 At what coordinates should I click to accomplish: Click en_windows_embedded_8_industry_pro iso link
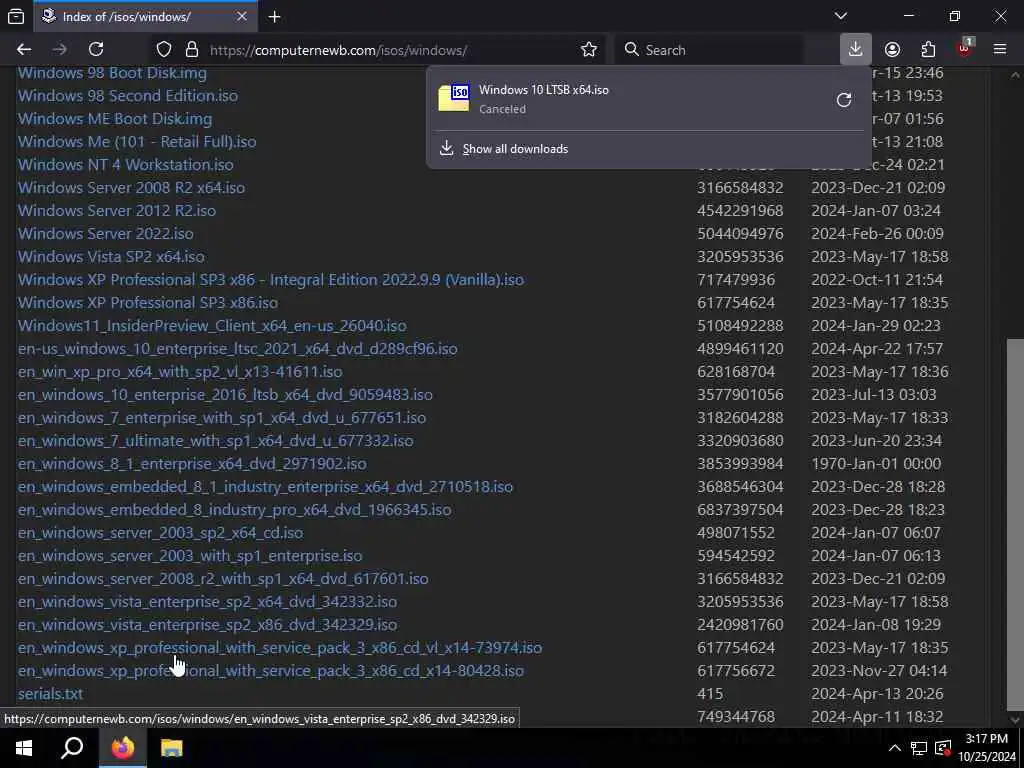pos(234,509)
